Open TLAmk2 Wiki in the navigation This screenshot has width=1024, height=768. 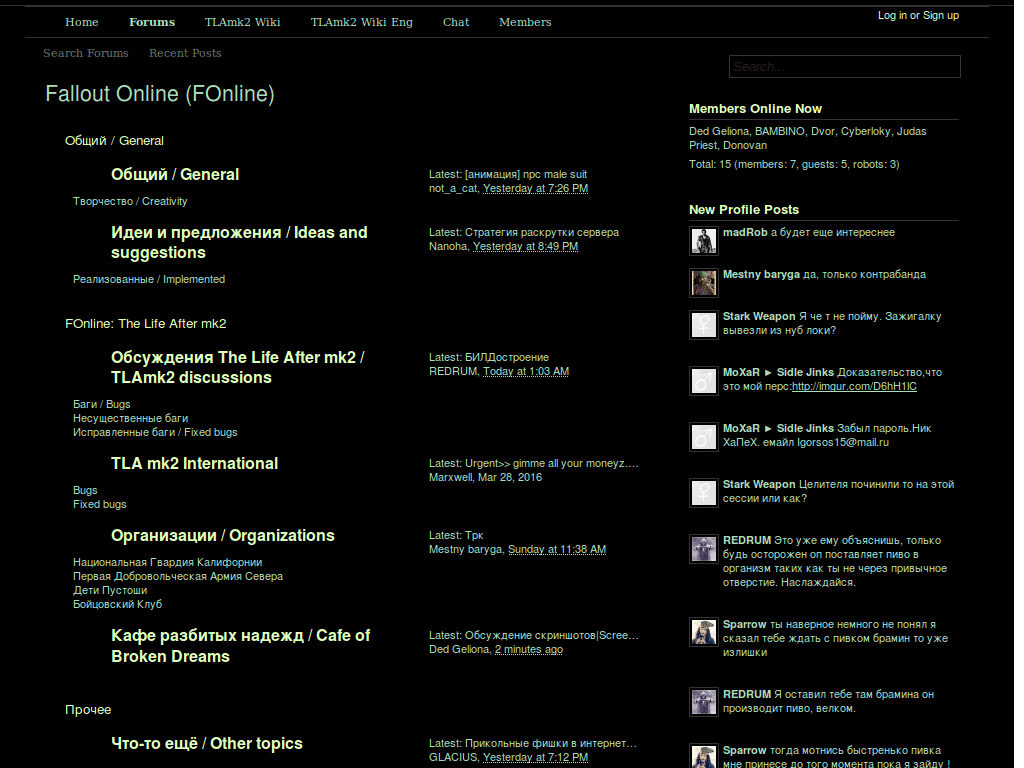[x=242, y=22]
